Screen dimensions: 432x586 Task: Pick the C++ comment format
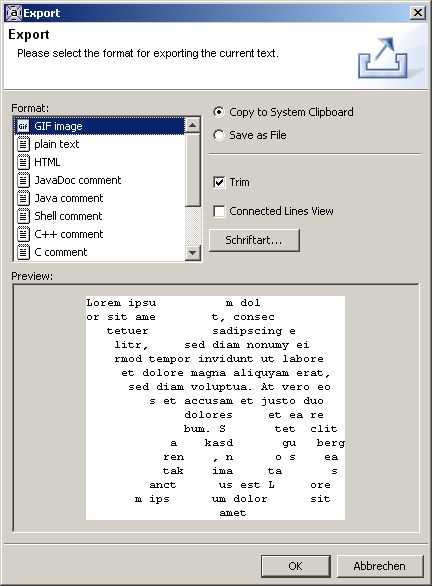[x=99, y=234]
